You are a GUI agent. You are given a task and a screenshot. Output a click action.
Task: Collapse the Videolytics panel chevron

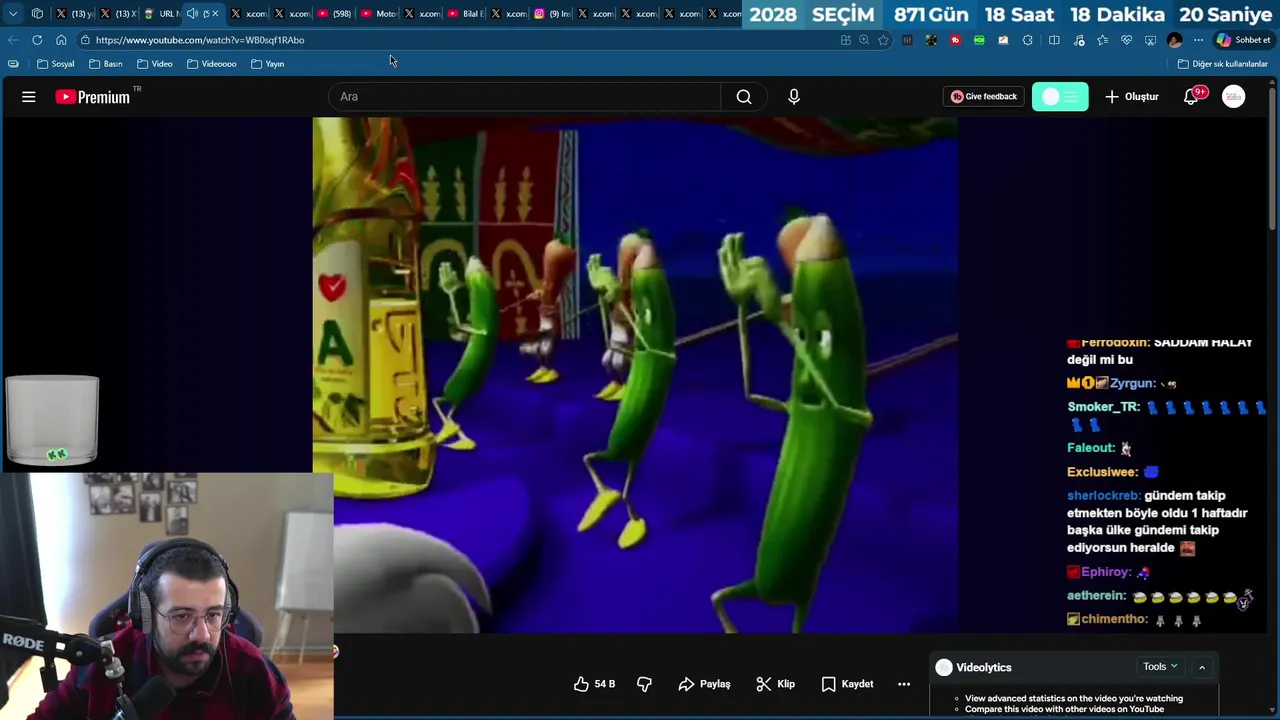tap(1202, 667)
